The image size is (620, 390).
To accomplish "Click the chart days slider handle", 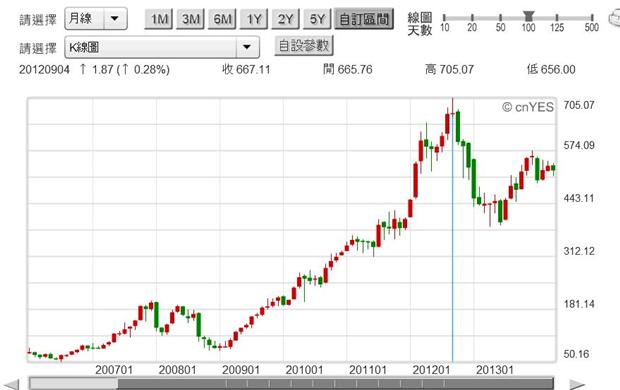I will pyautogui.click(x=528, y=16).
